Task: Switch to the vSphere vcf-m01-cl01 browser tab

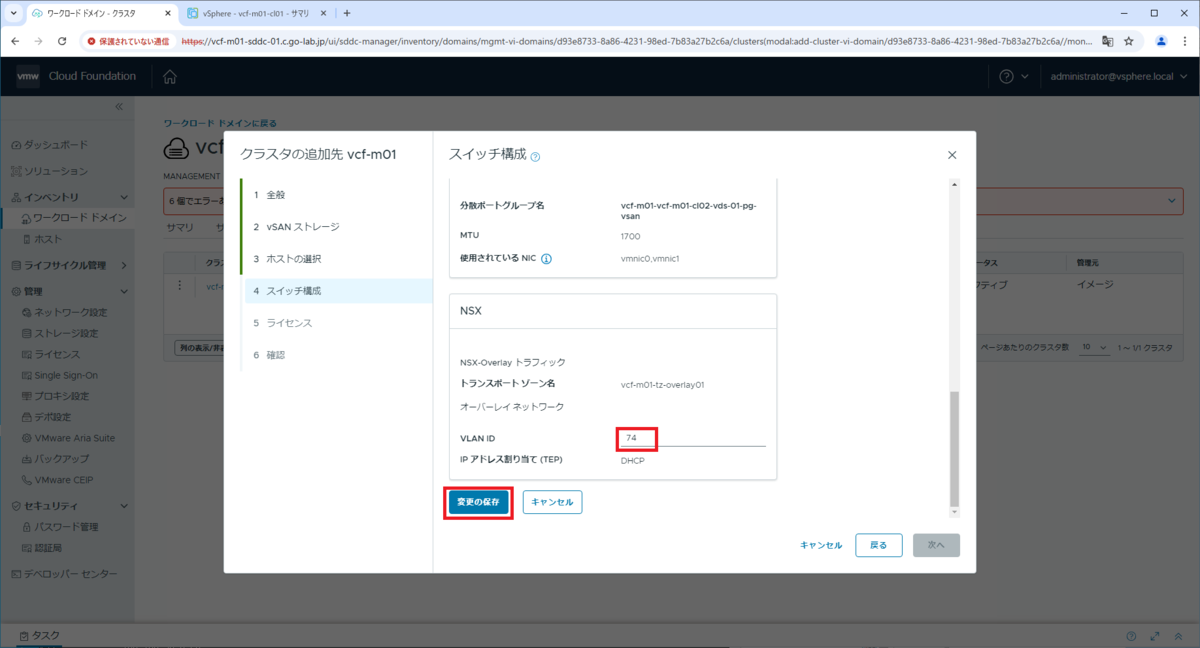Action: 256,13
